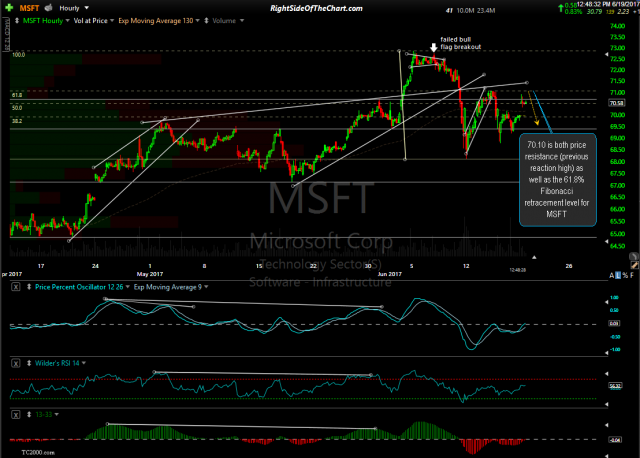Toggle the % percent scale button
The image size is (640, 458).
click(x=625, y=276)
